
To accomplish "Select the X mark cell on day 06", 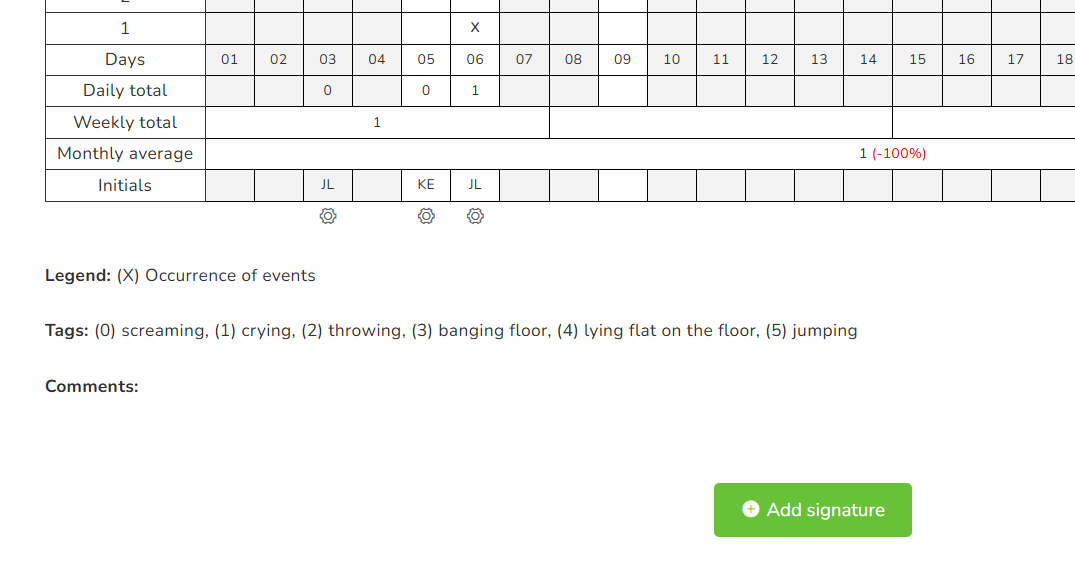I will 475,28.
